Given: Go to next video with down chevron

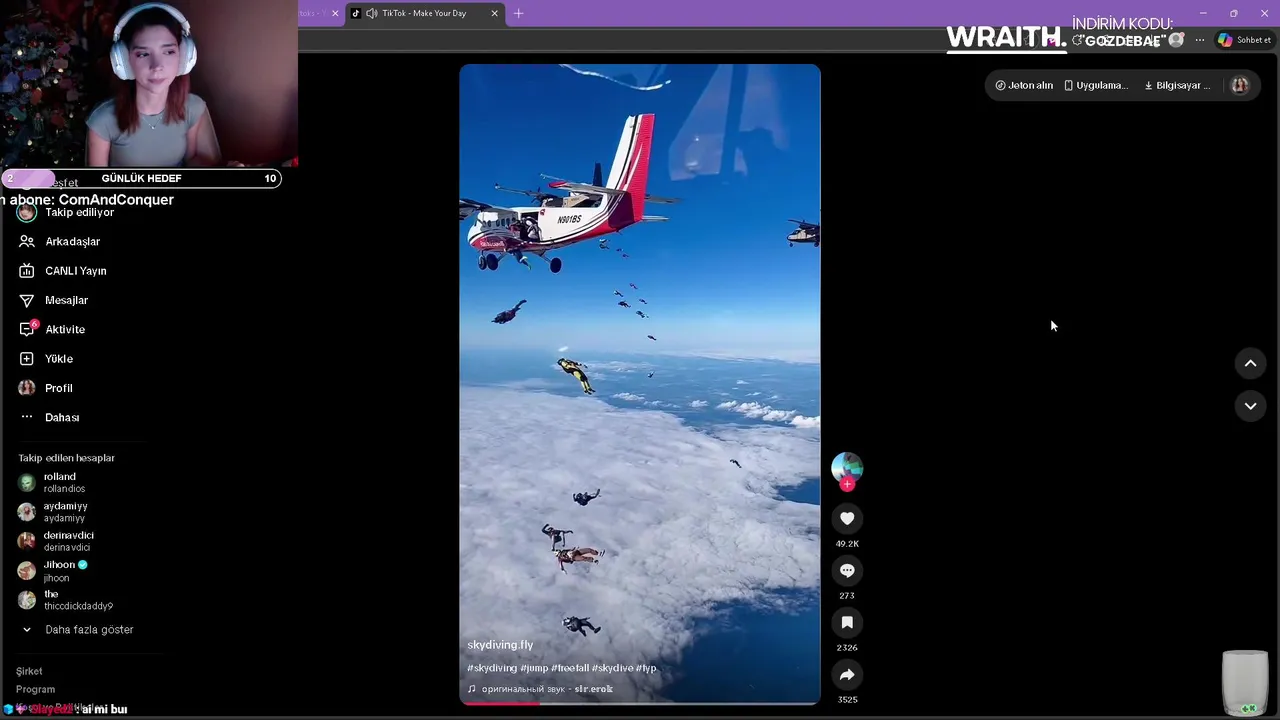Looking at the screenshot, I should [x=1250, y=406].
